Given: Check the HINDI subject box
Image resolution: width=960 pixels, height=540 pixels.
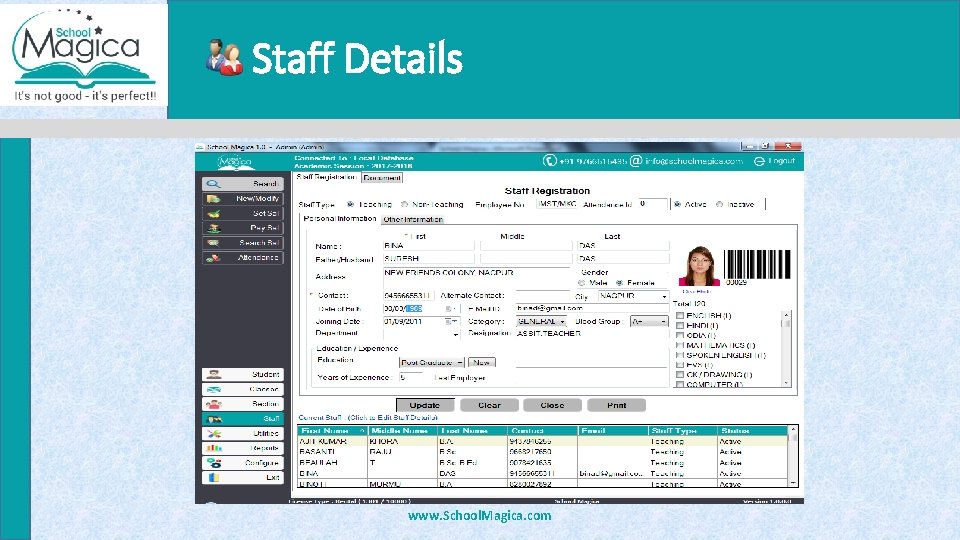Looking at the screenshot, I should (x=680, y=326).
